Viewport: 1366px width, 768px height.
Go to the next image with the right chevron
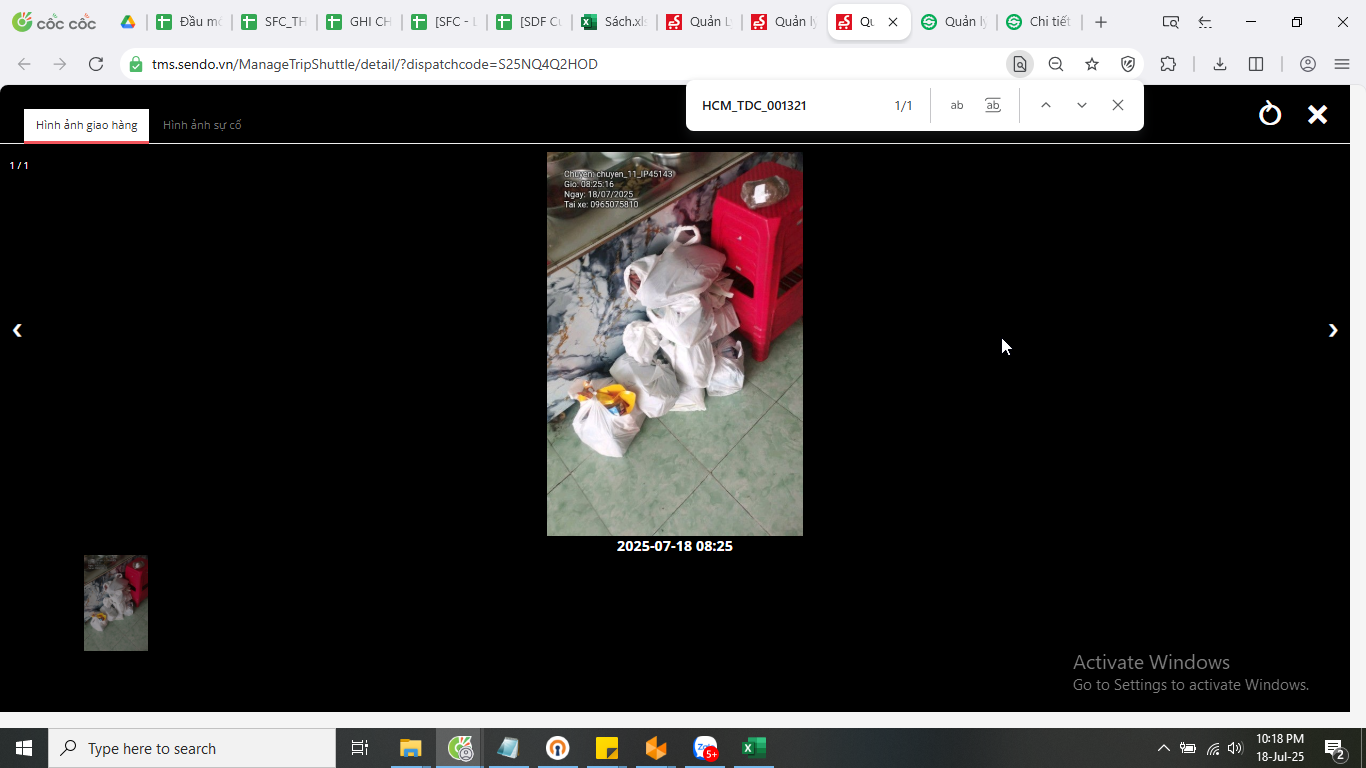(x=1333, y=330)
